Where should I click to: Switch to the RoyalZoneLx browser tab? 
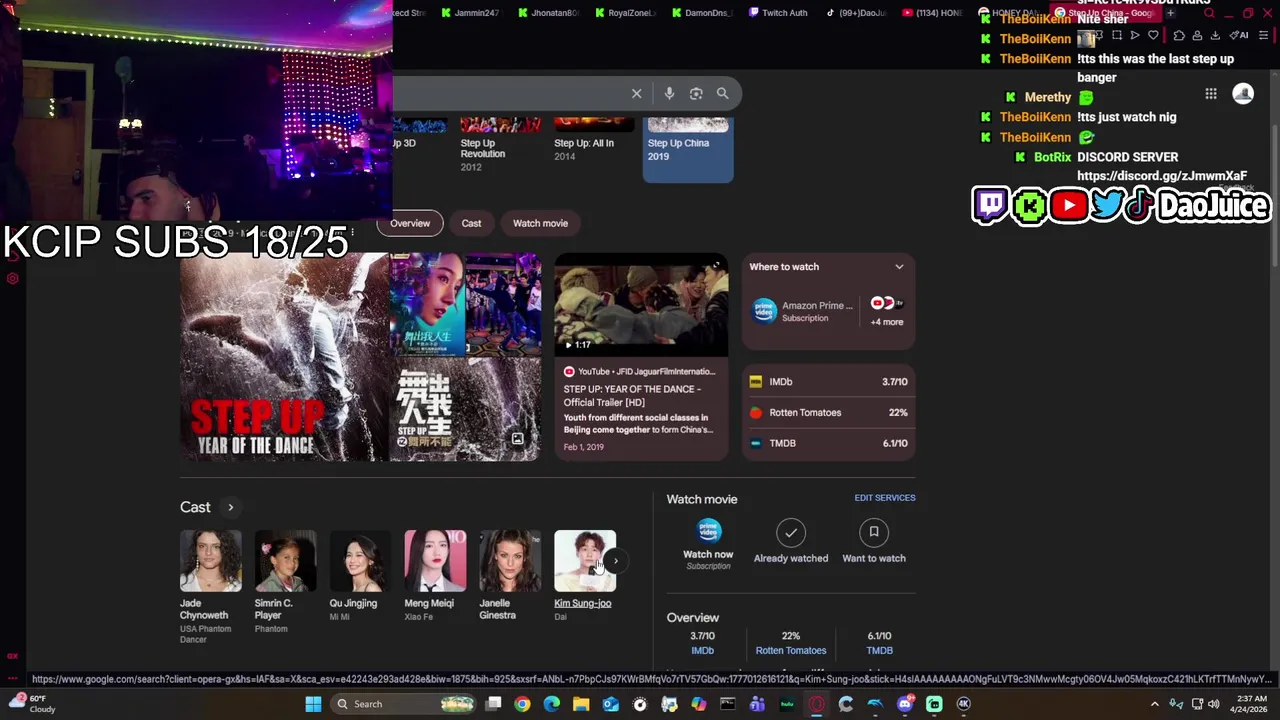624,13
